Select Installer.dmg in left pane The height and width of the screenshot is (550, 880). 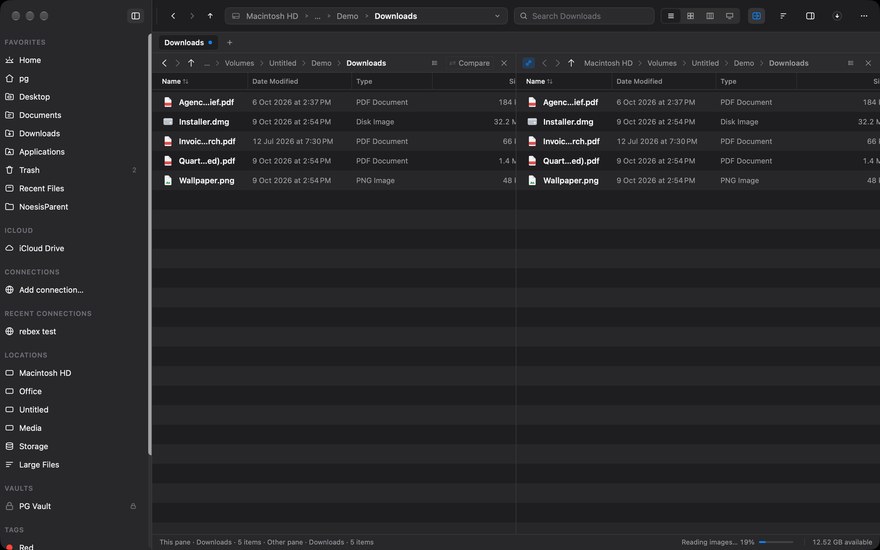coord(334,122)
